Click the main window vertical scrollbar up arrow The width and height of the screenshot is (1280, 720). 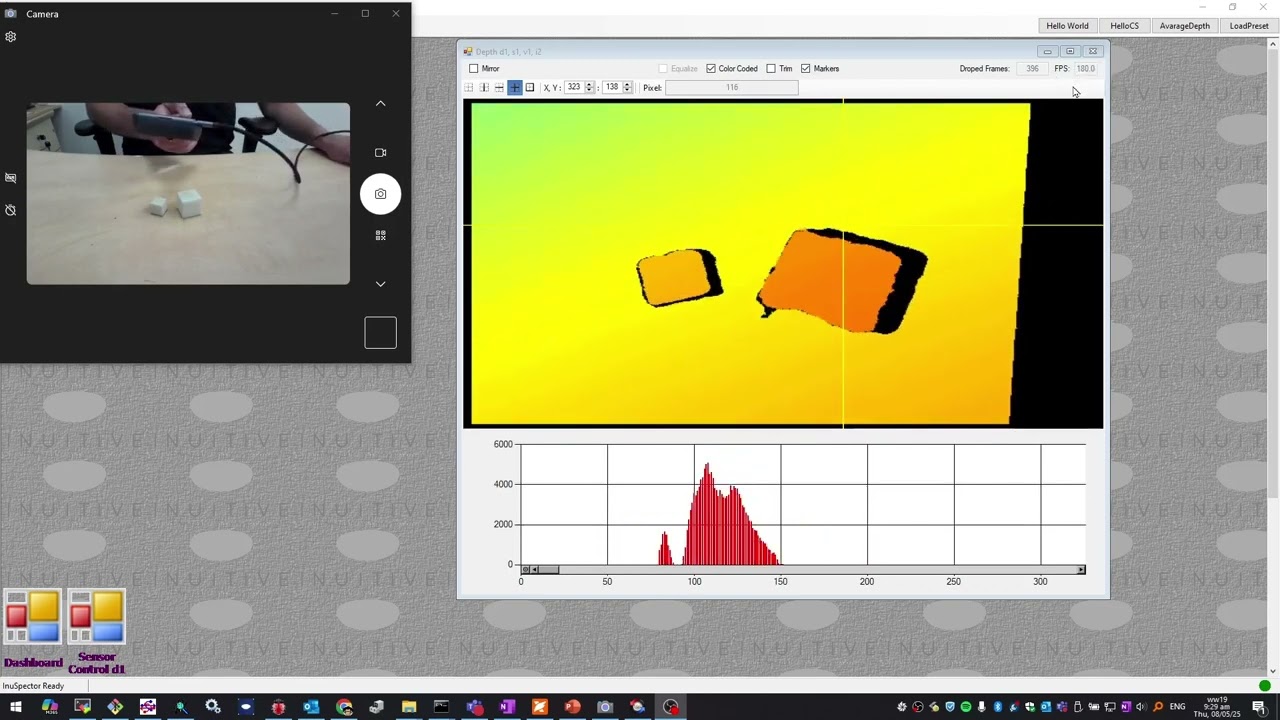pos(1273,44)
